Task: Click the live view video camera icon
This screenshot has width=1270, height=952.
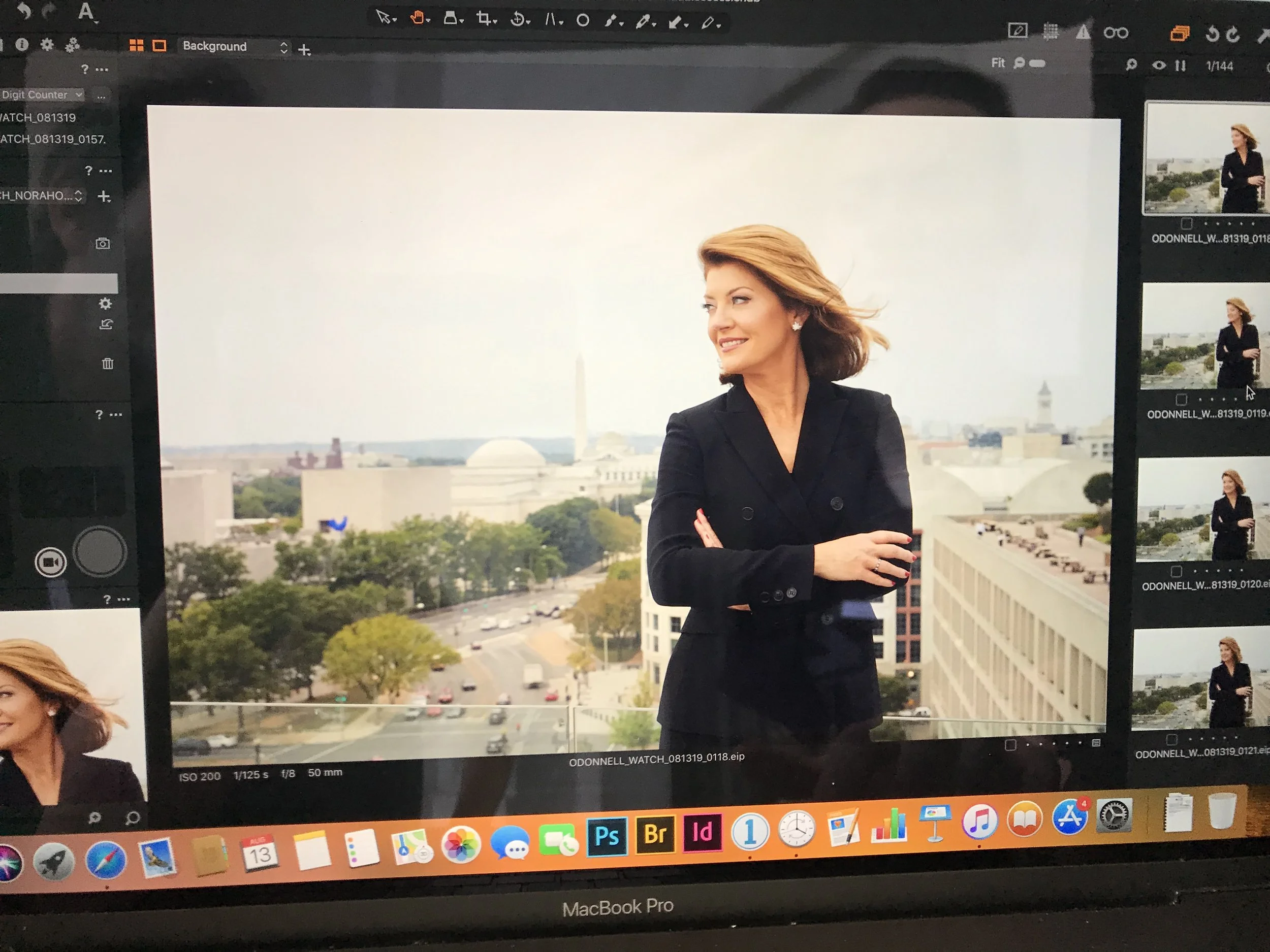Action: 50,562
